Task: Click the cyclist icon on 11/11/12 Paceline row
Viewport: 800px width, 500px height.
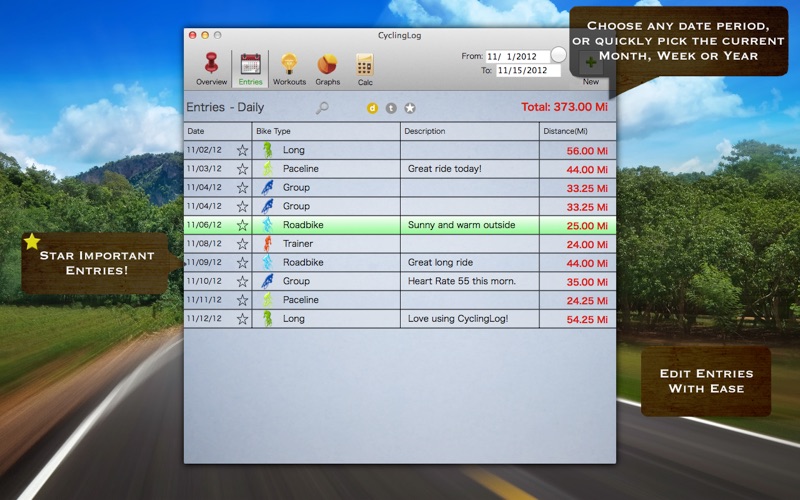Action: (x=267, y=300)
